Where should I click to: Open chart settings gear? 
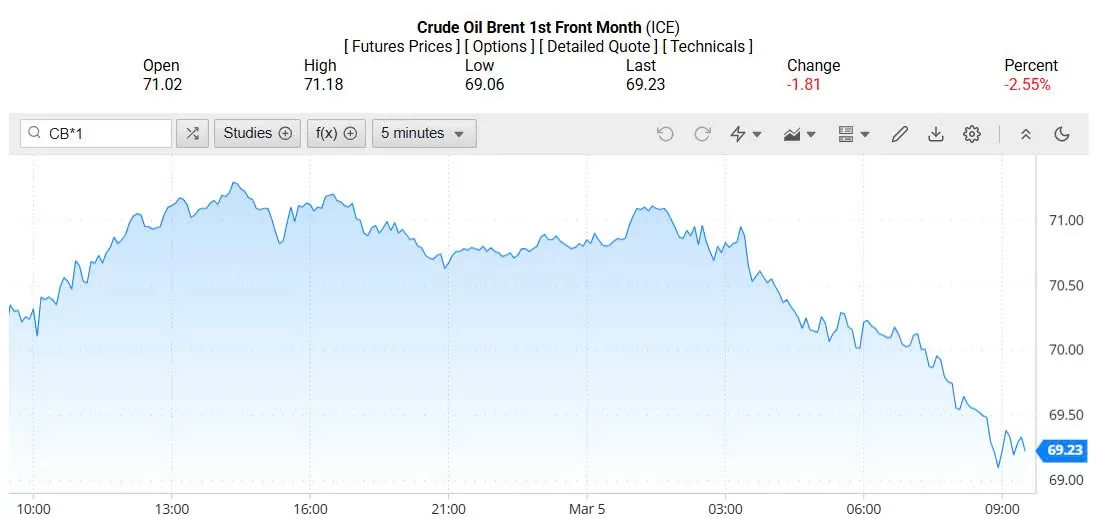click(971, 134)
